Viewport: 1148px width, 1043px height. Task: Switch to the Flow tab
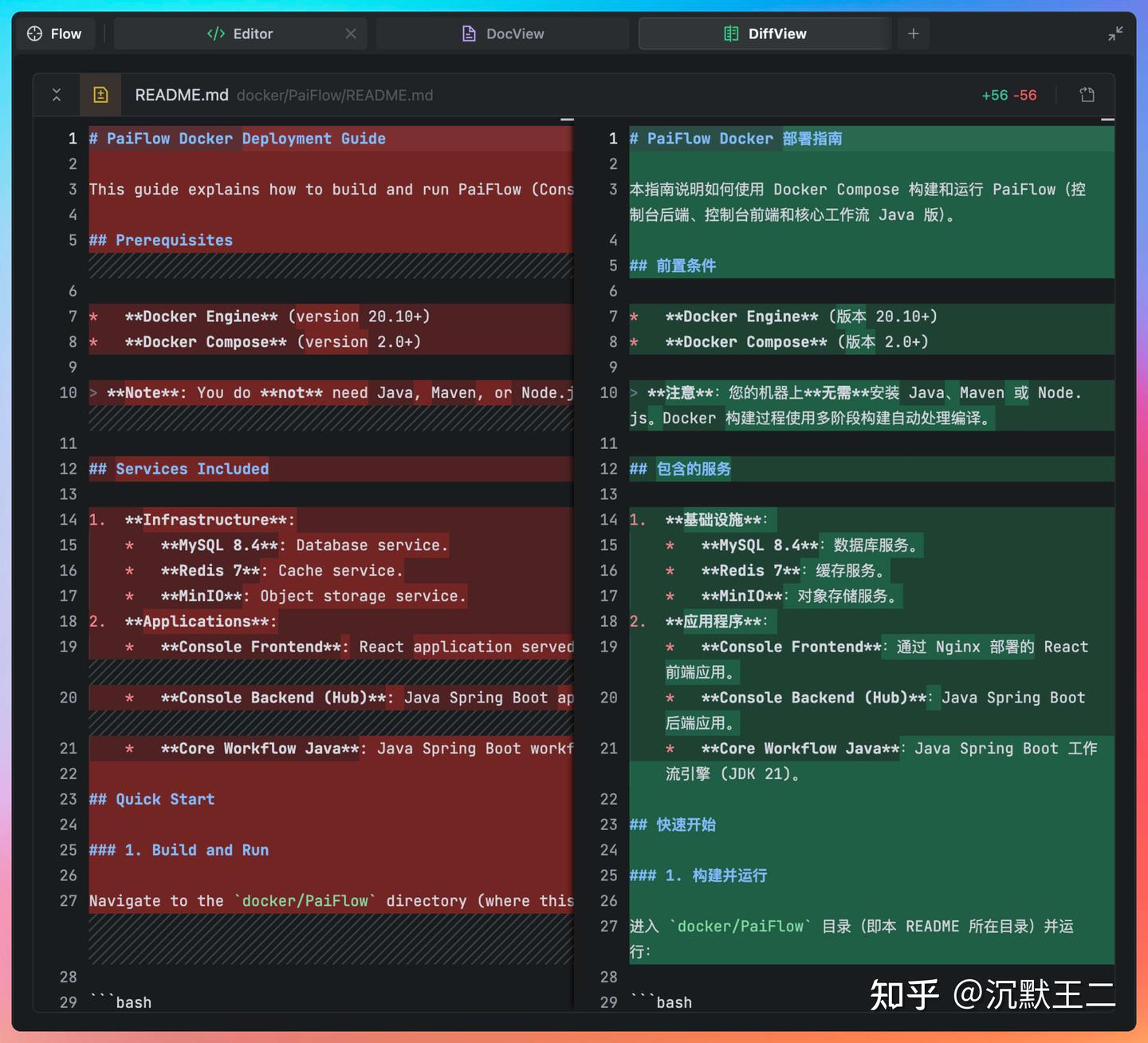click(56, 33)
